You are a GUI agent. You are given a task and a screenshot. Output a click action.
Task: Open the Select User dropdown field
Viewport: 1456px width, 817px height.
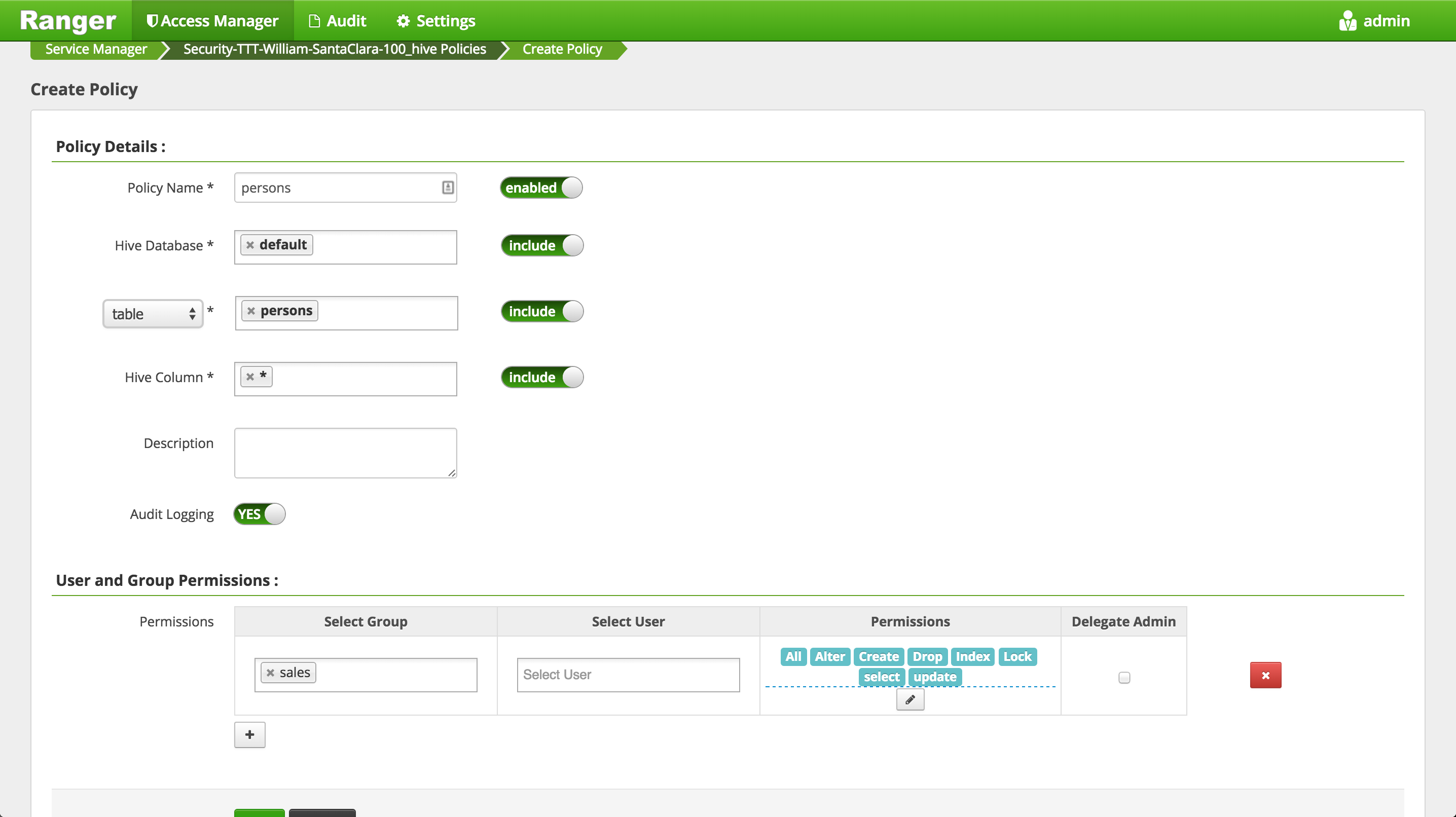tap(628, 675)
